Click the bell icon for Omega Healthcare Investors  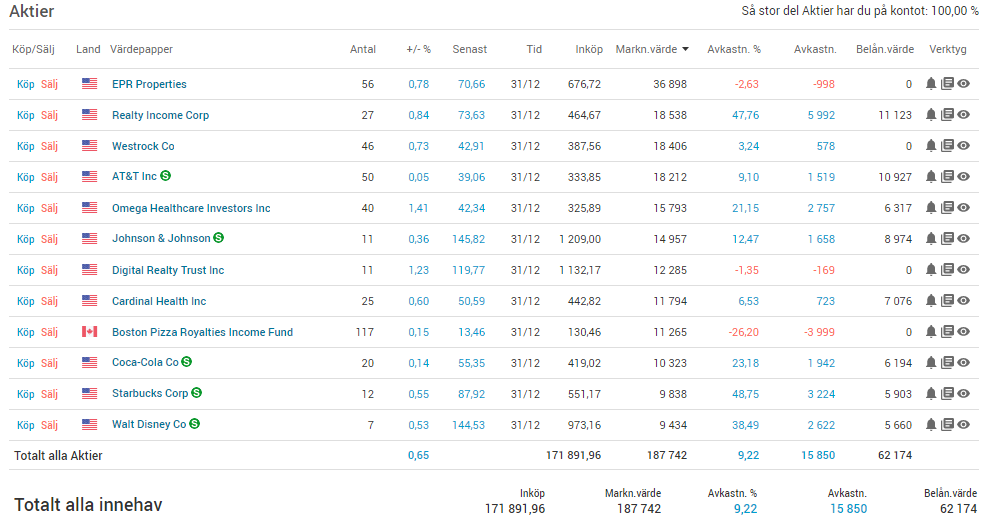[931, 207]
